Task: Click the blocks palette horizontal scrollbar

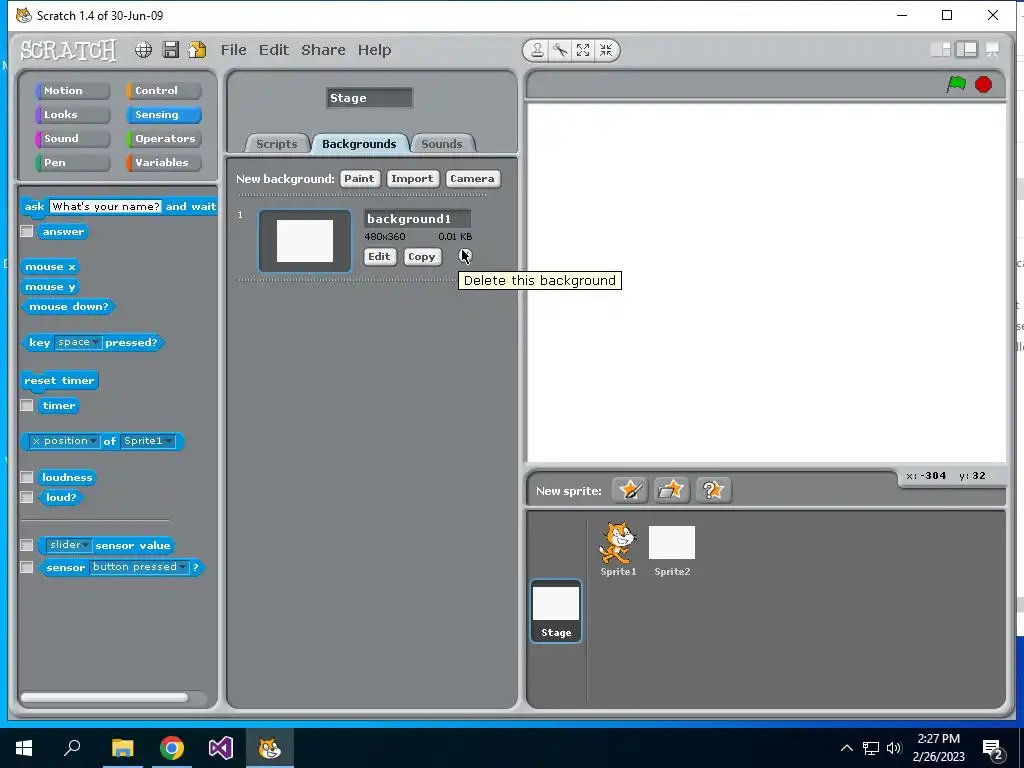Action: click(104, 697)
